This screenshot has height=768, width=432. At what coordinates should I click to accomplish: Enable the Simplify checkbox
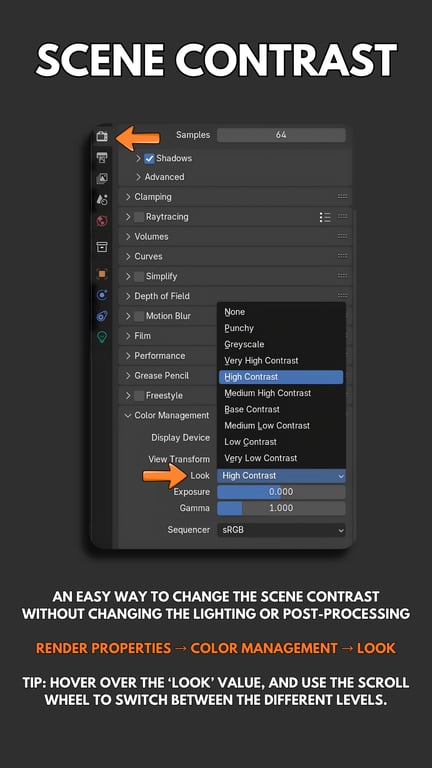click(x=139, y=276)
